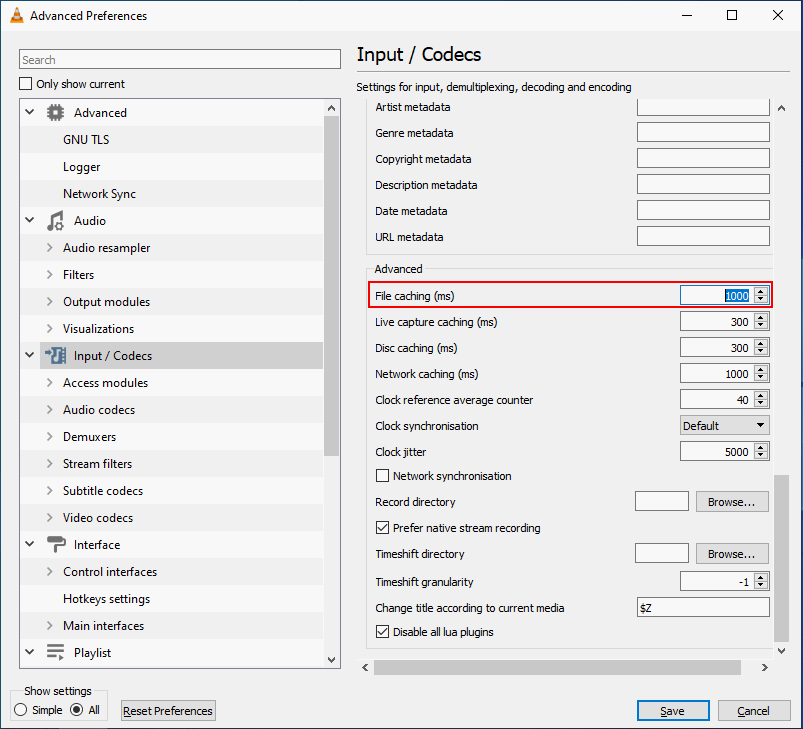Image resolution: width=803 pixels, height=729 pixels.
Task: Click the URL metadata field
Action: tap(703, 236)
